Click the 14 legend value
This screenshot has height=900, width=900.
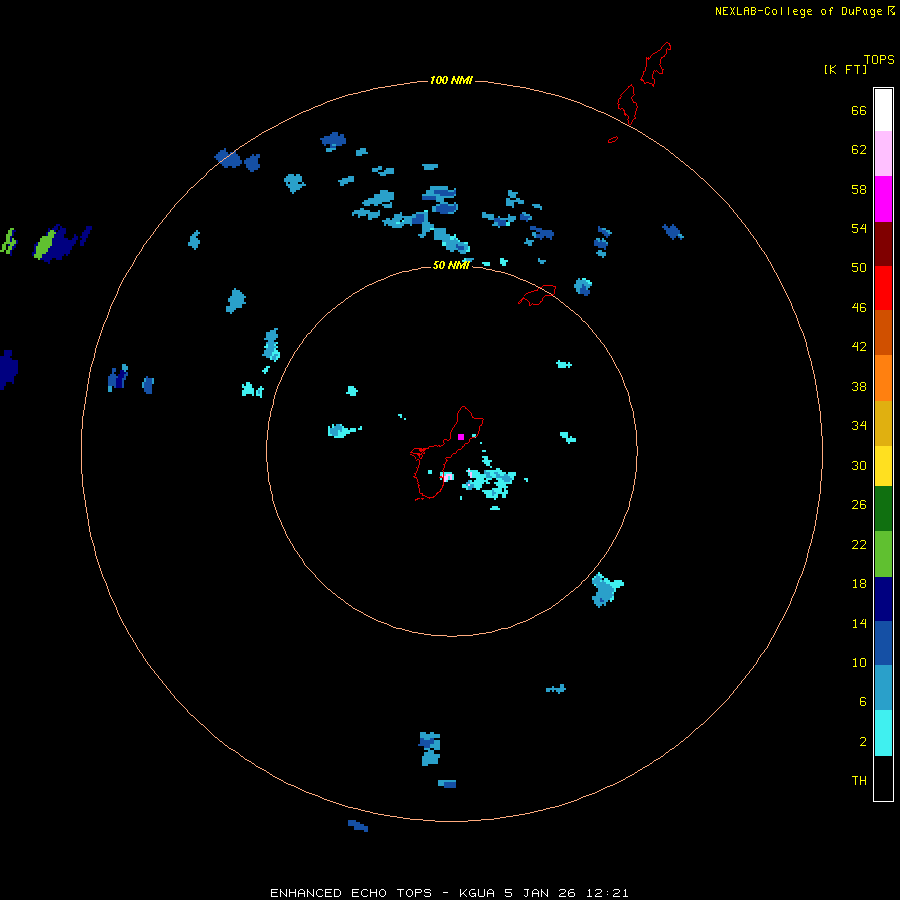859,623
